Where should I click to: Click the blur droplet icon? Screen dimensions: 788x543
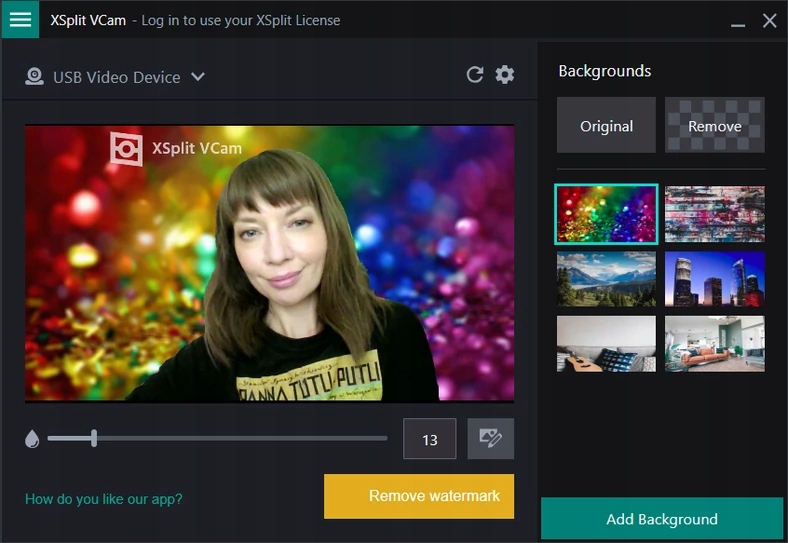32,438
